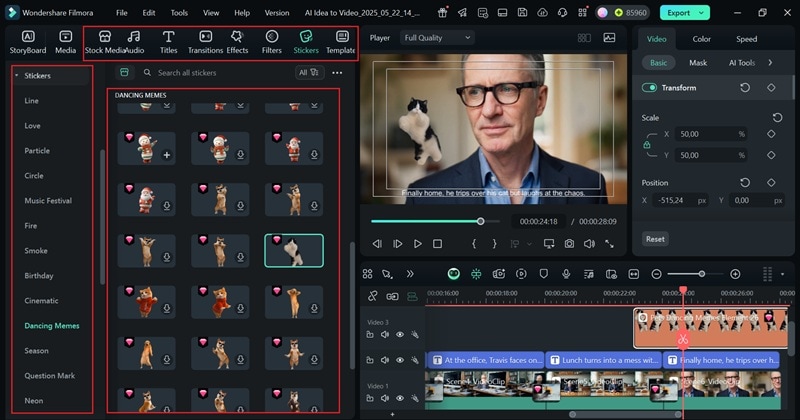Toggle the eye icon on the titles track
Viewport: 800px width, 420px height.
tap(400, 360)
